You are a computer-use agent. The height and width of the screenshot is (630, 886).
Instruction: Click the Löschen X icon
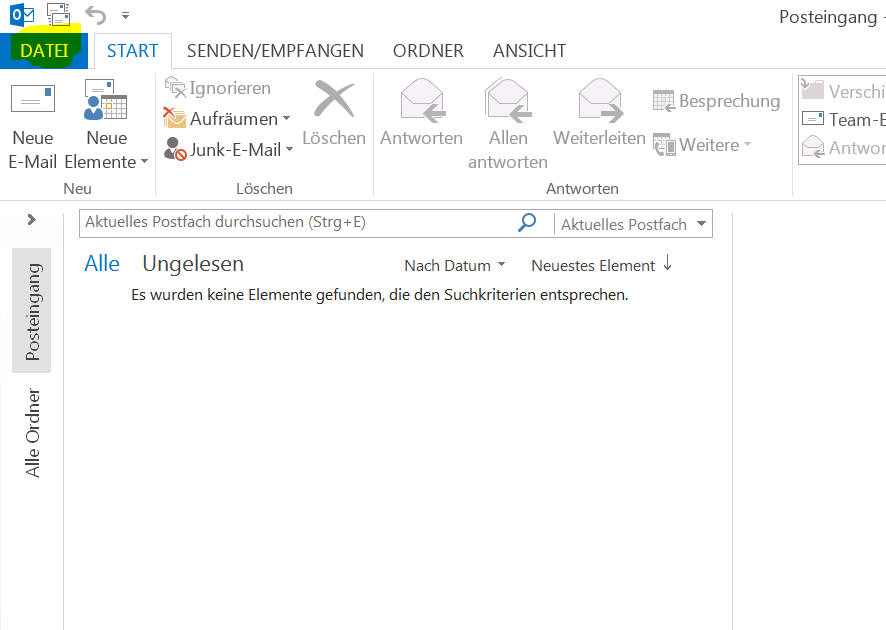pos(334,101)
